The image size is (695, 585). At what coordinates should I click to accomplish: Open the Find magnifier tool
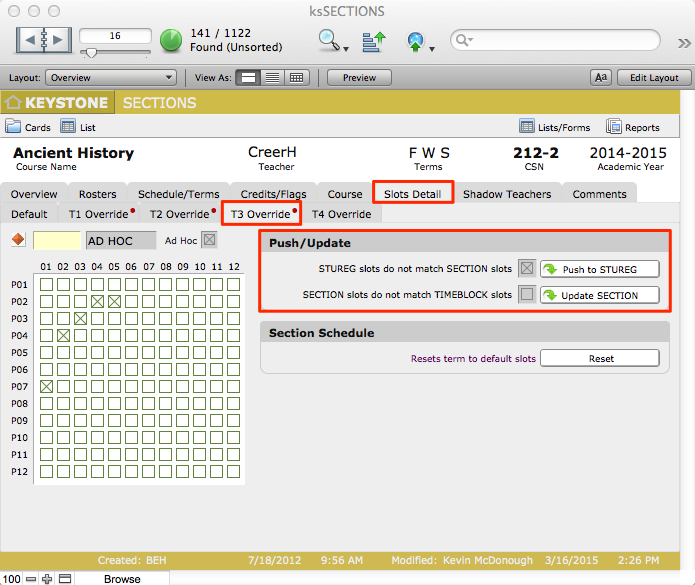(x=329, y=40)
